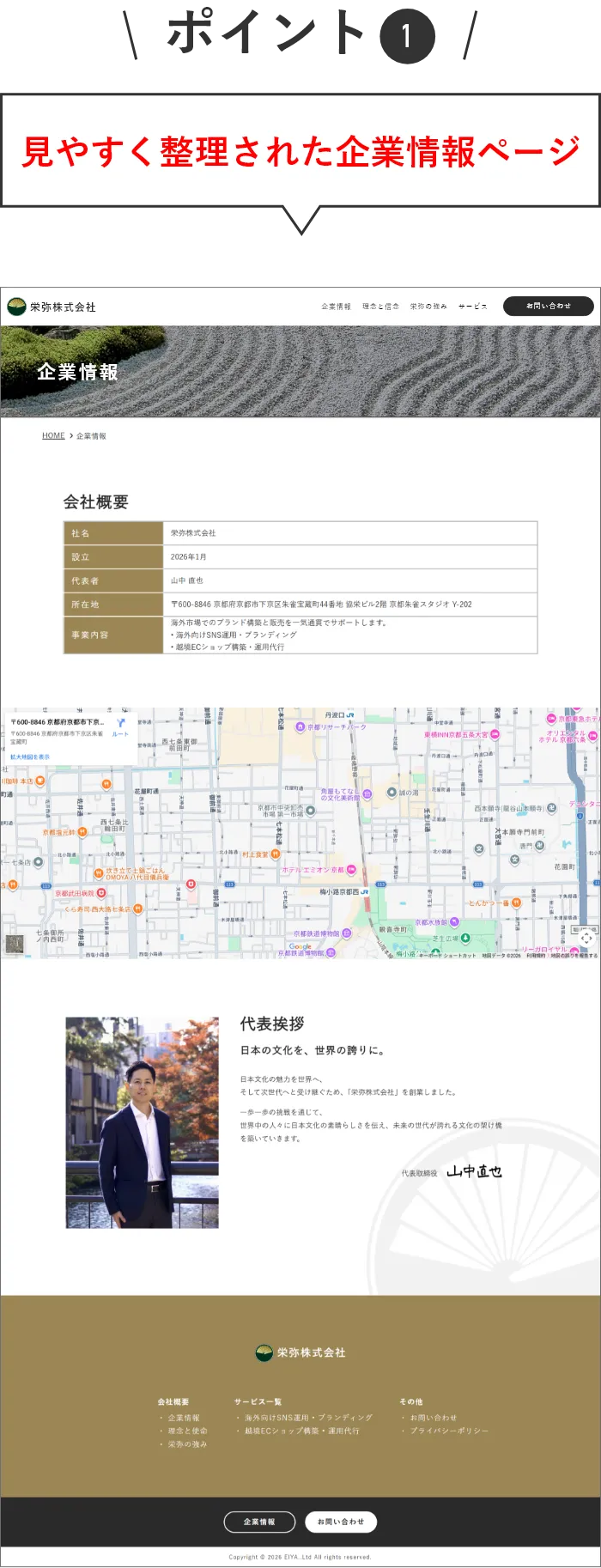Click the 栄弥株式会社 logo in the header

[x=52, y=307]
